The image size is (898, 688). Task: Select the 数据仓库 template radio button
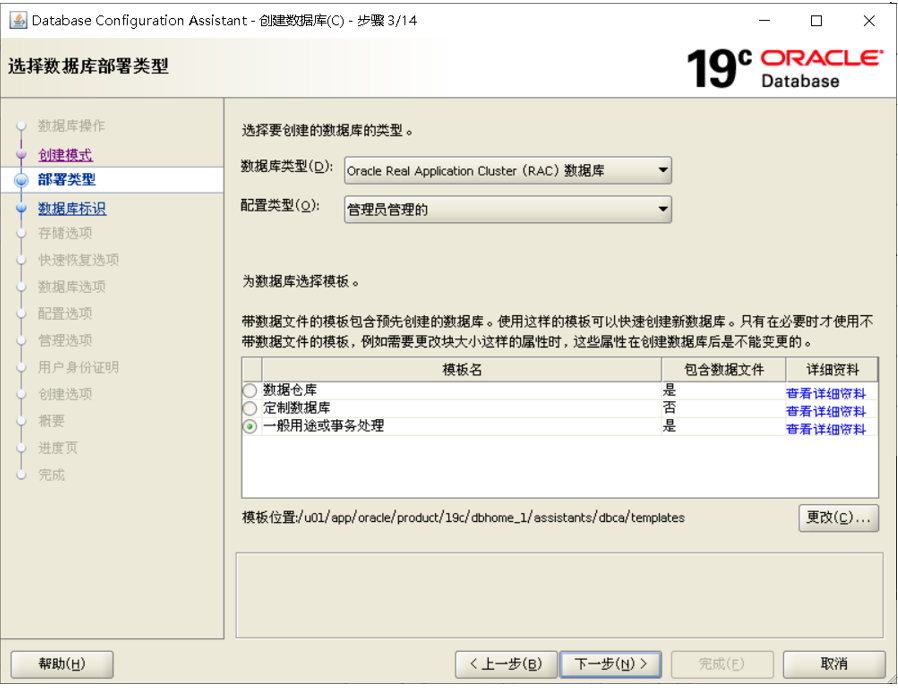click(248, 390)
